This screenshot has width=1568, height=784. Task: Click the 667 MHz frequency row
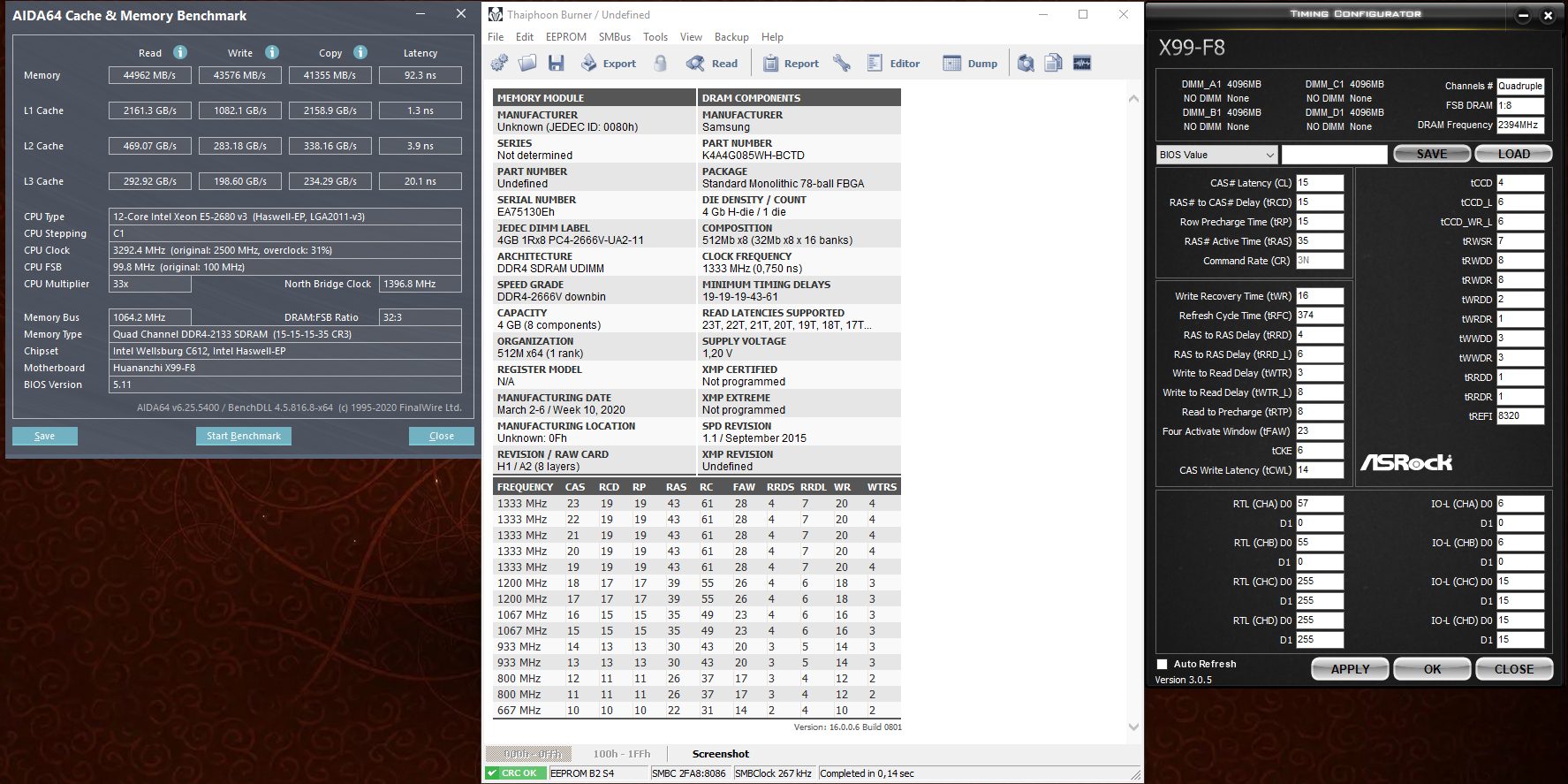[x=697, y=711]
